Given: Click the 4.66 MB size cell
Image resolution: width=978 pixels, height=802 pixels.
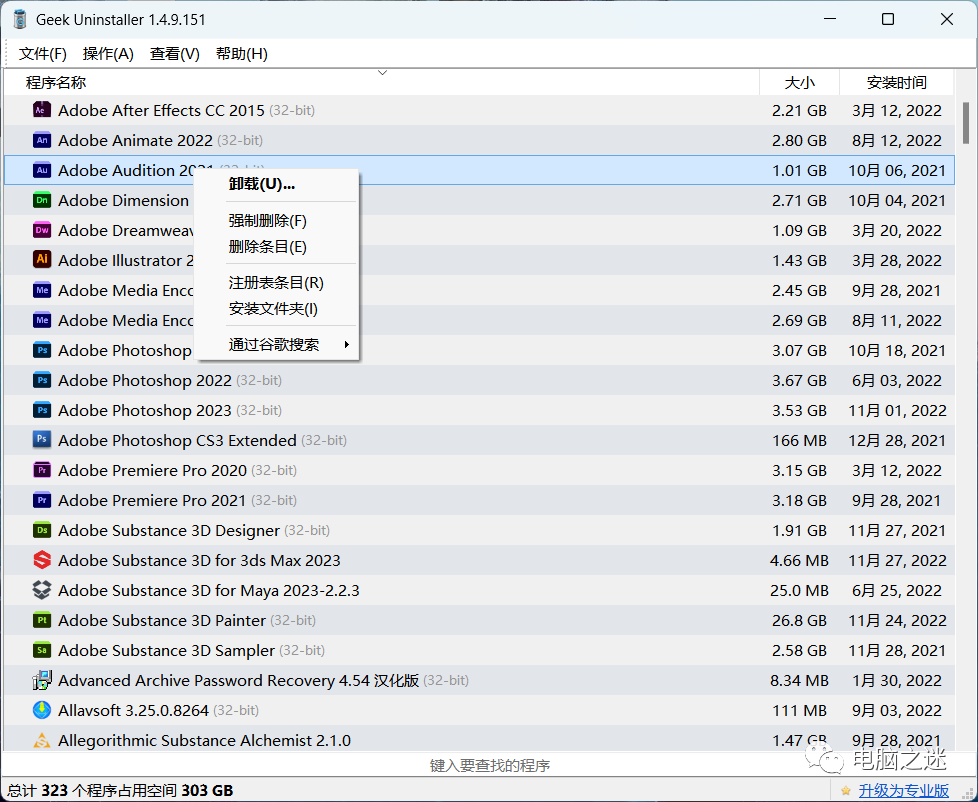Looking at the screenshot, I should (x=800, y=560).
